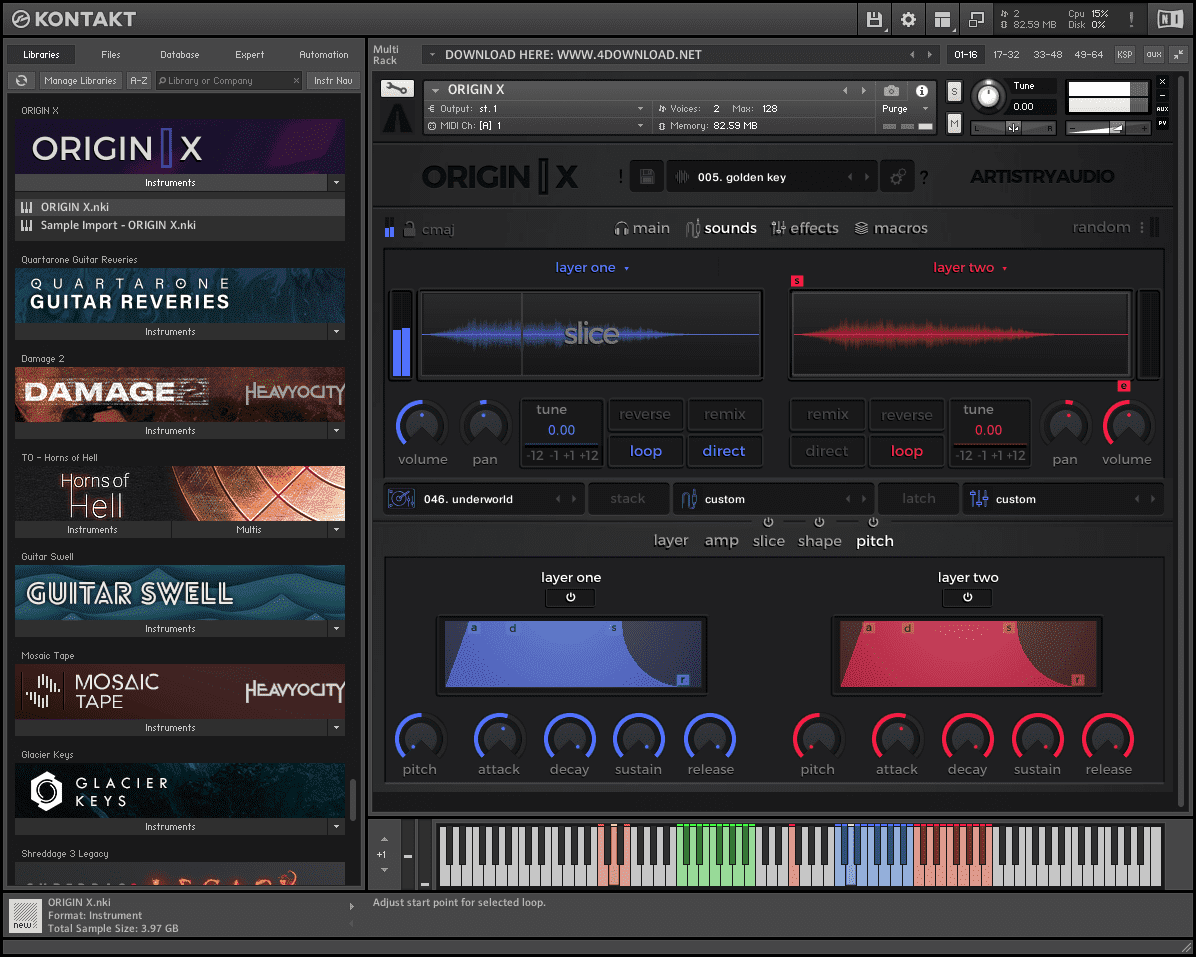This screenshot has width=1196, height=957.
Task: Click the Tune knob
Action: coord(989,96)
